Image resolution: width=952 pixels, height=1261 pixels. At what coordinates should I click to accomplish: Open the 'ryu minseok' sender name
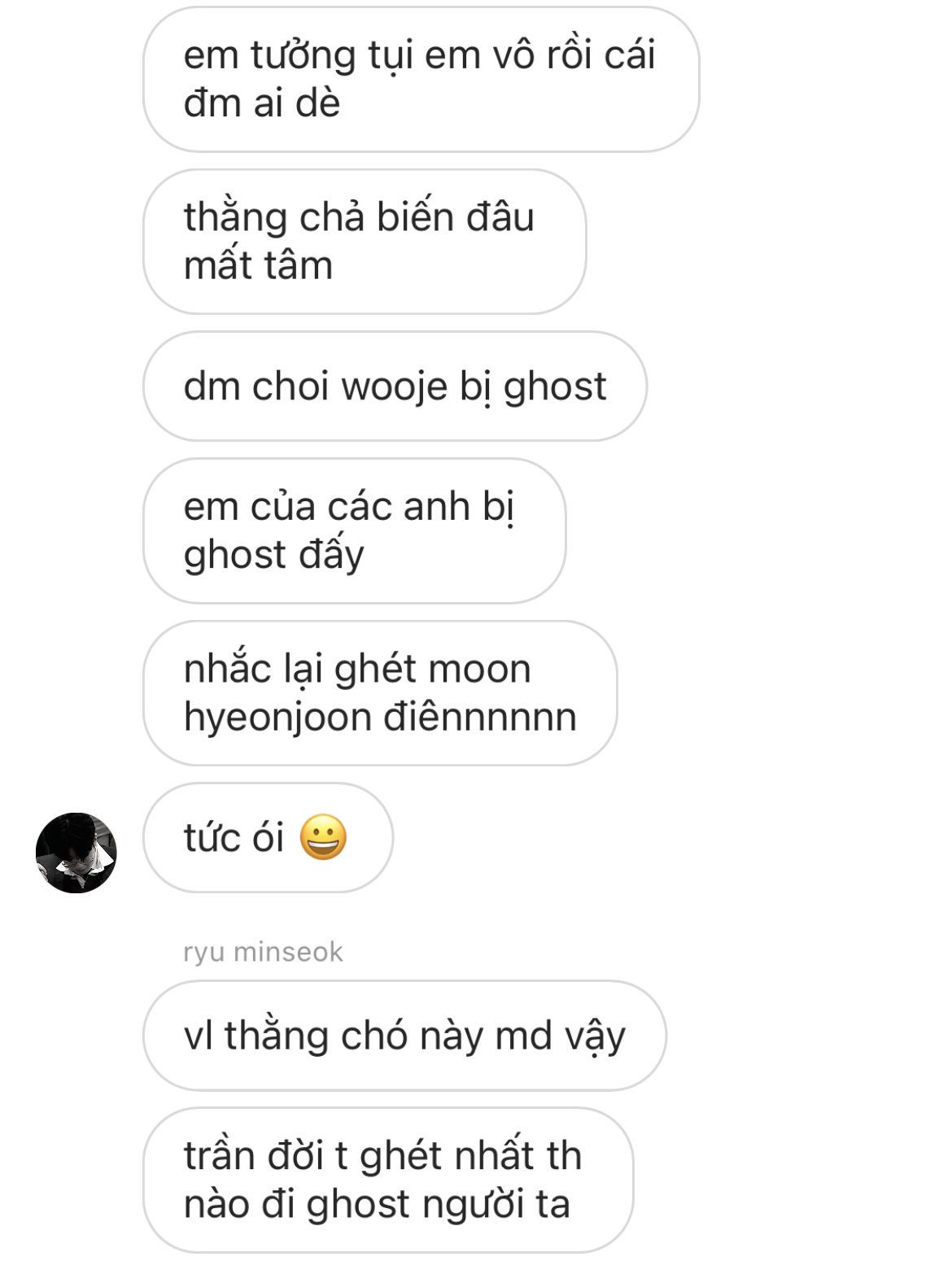pos(263,952)
